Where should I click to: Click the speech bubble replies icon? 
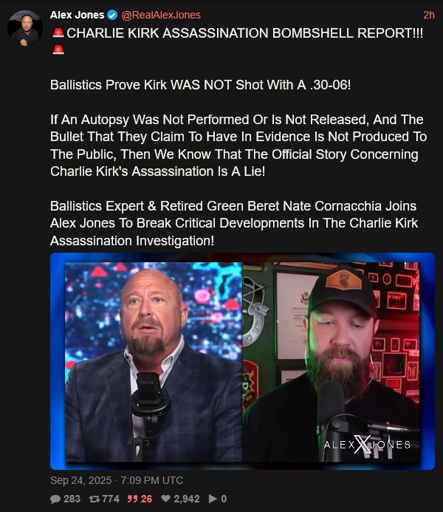pos(55,499)
